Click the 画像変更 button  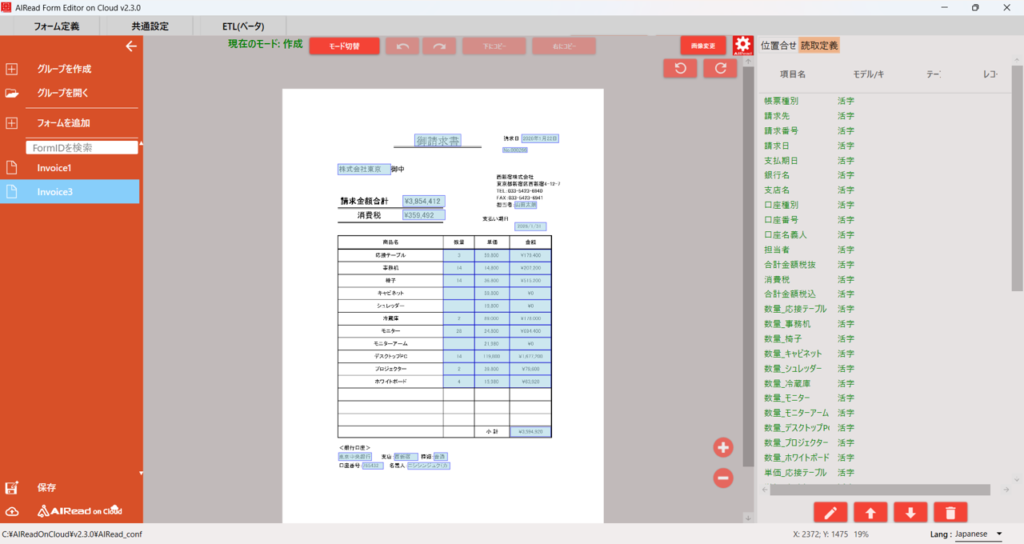pos(703,46)
